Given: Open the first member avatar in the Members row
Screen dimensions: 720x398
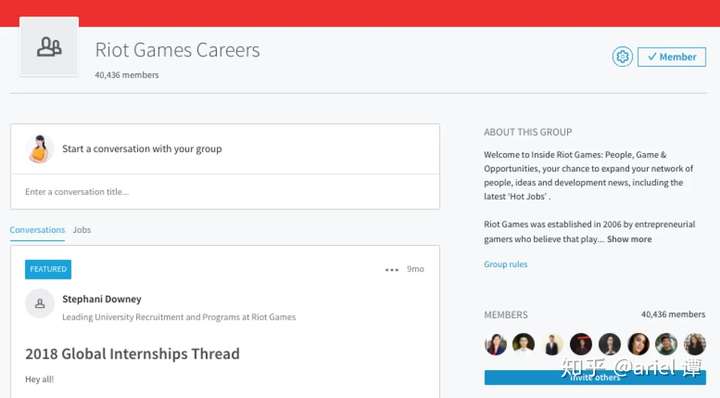Looking at the screenshot, I should 495,344.
